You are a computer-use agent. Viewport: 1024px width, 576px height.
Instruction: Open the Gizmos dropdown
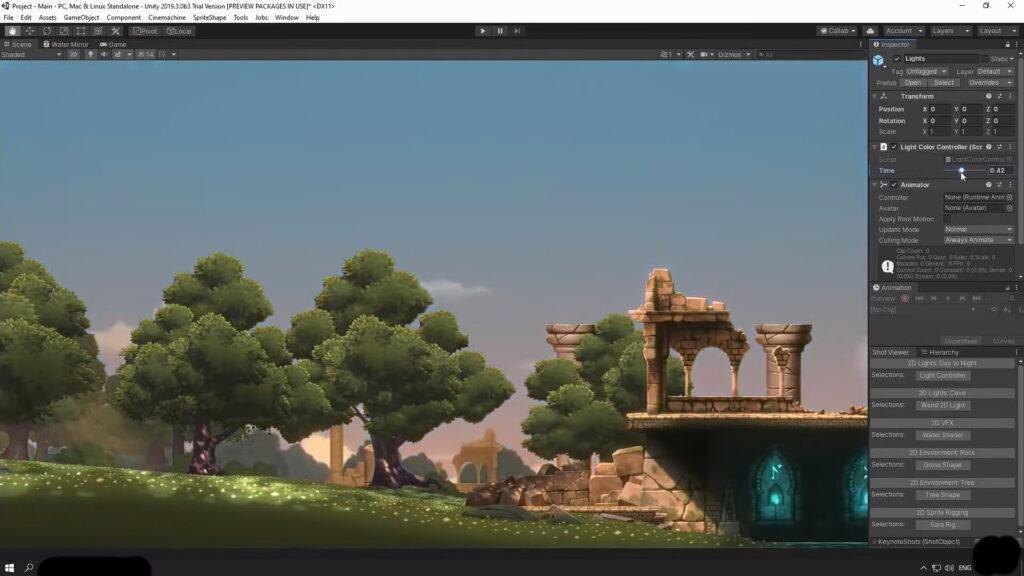tap(734, 55)
